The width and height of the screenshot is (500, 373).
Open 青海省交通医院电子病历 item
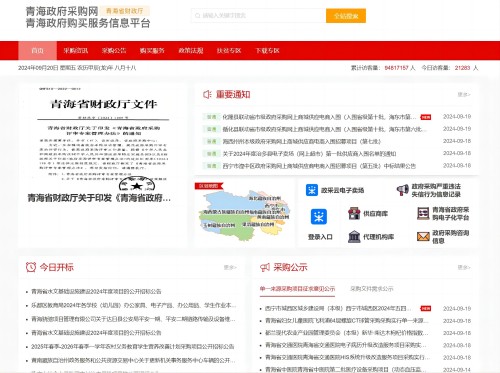point(346,345)
